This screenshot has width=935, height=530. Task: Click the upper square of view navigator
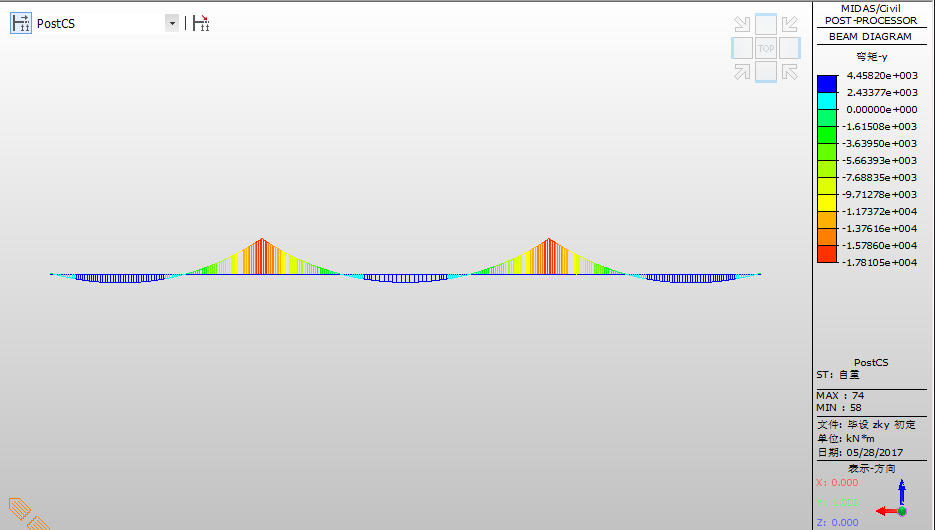766,24
